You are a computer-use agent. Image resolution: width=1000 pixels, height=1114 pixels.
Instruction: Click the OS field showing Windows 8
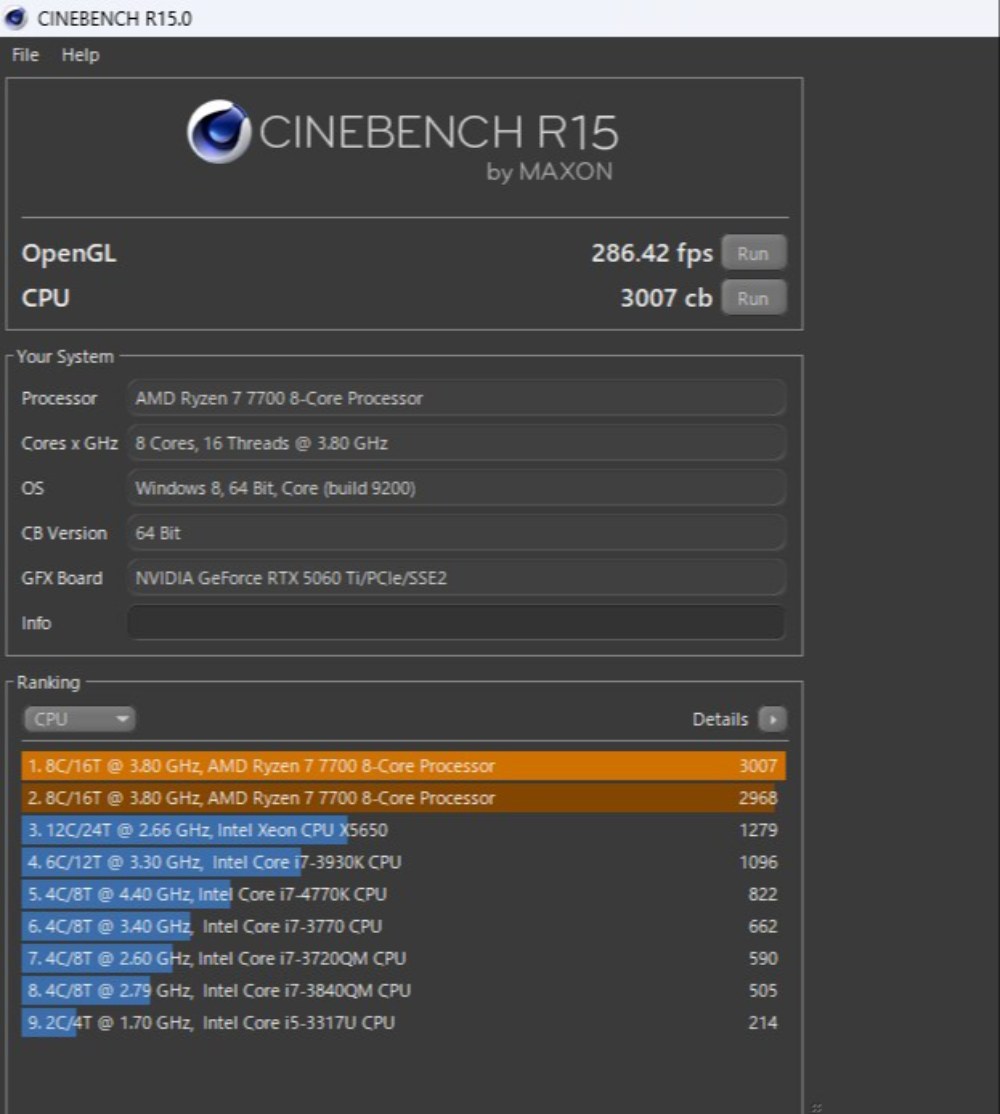point(457,488)
